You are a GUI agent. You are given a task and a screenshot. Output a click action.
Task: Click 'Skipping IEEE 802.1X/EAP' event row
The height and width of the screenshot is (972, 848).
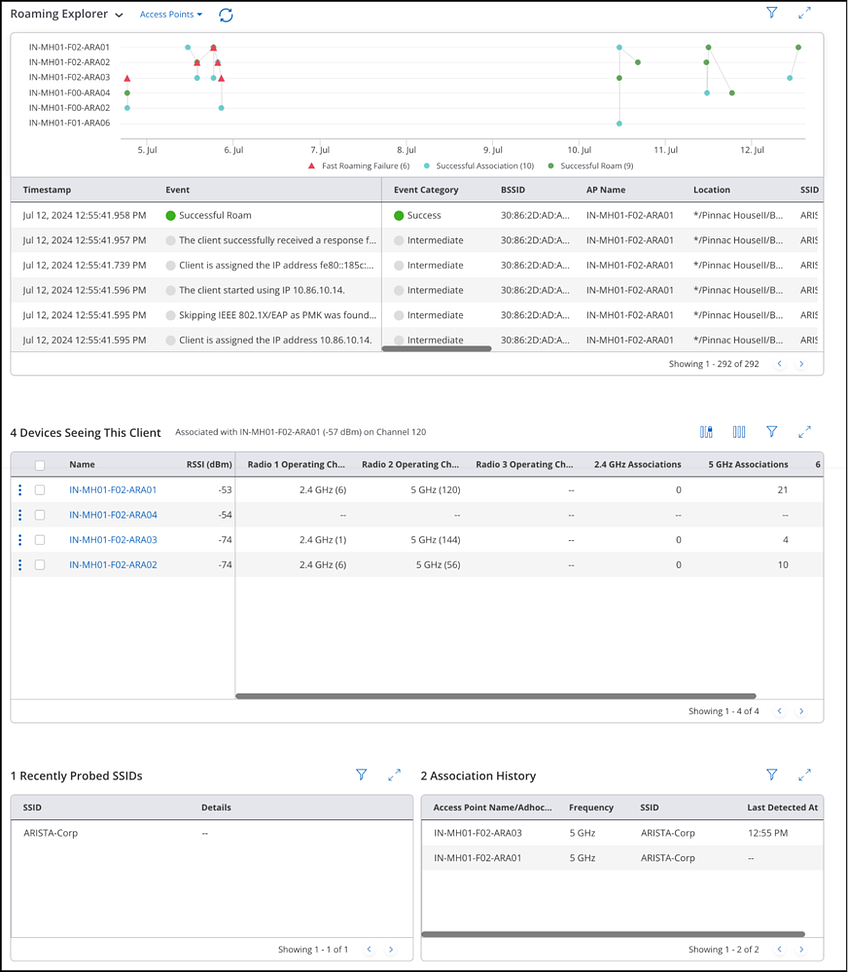417,315
